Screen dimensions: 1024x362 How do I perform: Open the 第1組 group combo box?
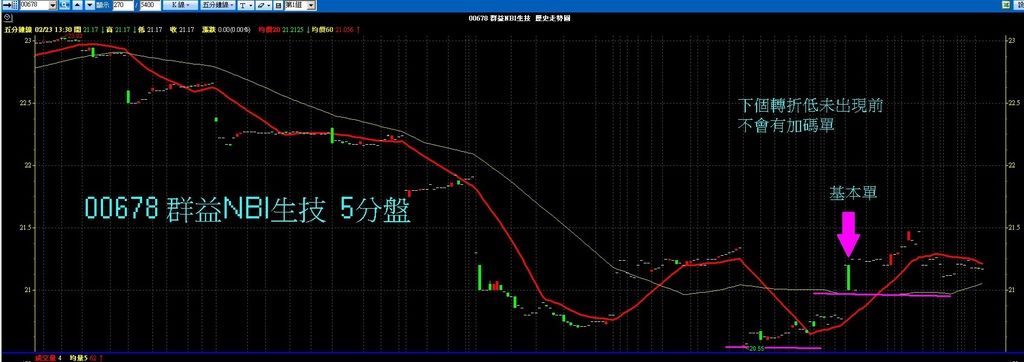pyautogui.click(x=300, y=5)
